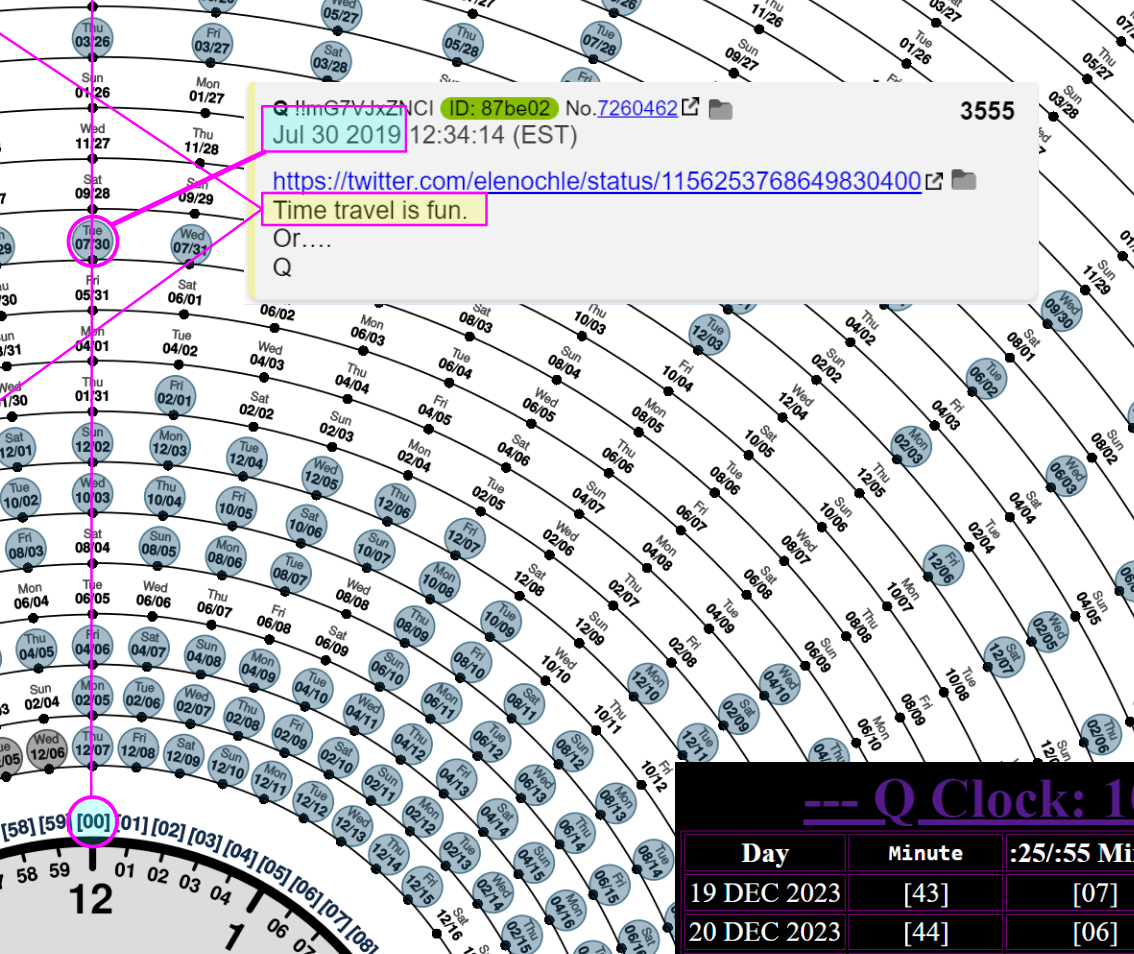Select the Thu 12/07 date node
This screenshot has width=1134, height=954.
point(93,746)
